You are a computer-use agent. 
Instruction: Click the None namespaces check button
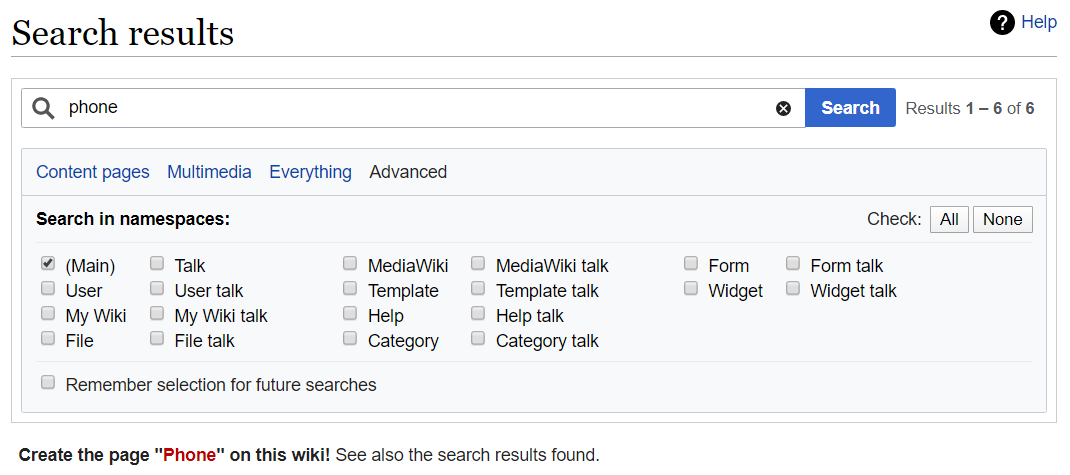coord(1002,220)
